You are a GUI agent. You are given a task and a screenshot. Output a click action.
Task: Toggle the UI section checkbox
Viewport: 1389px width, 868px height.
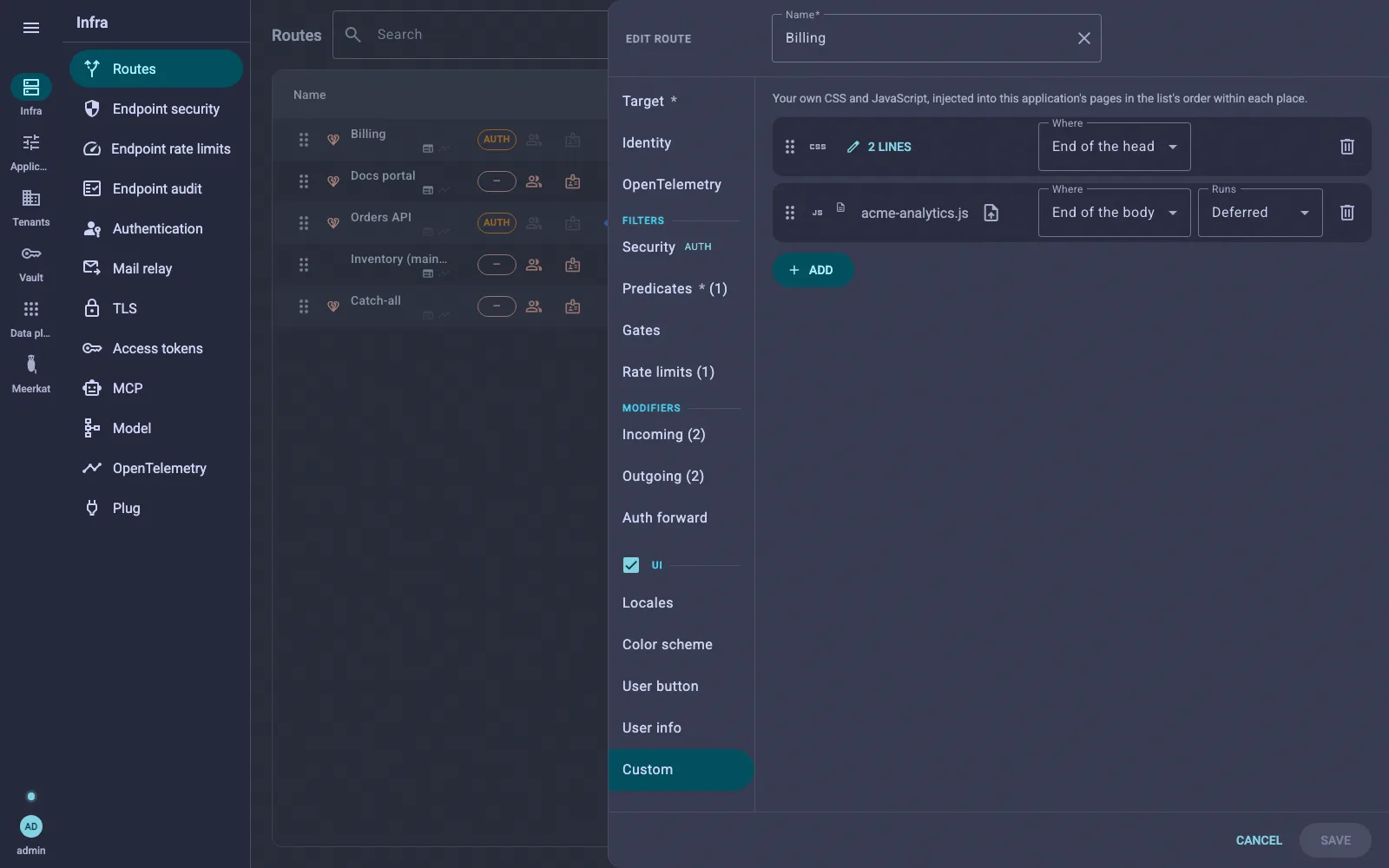click(631, 565)
